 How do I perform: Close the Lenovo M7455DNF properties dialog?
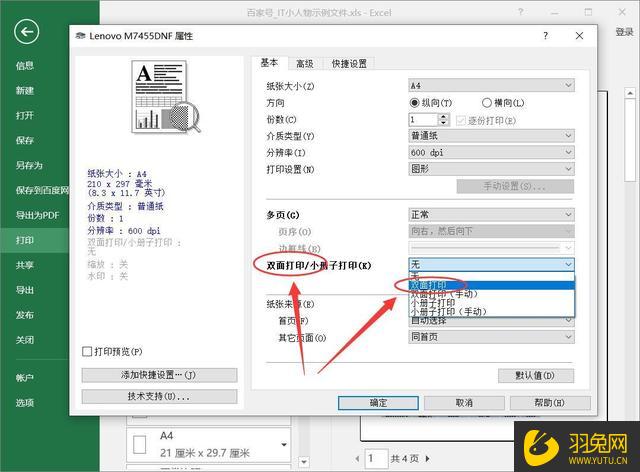click(x=579, y=36)
